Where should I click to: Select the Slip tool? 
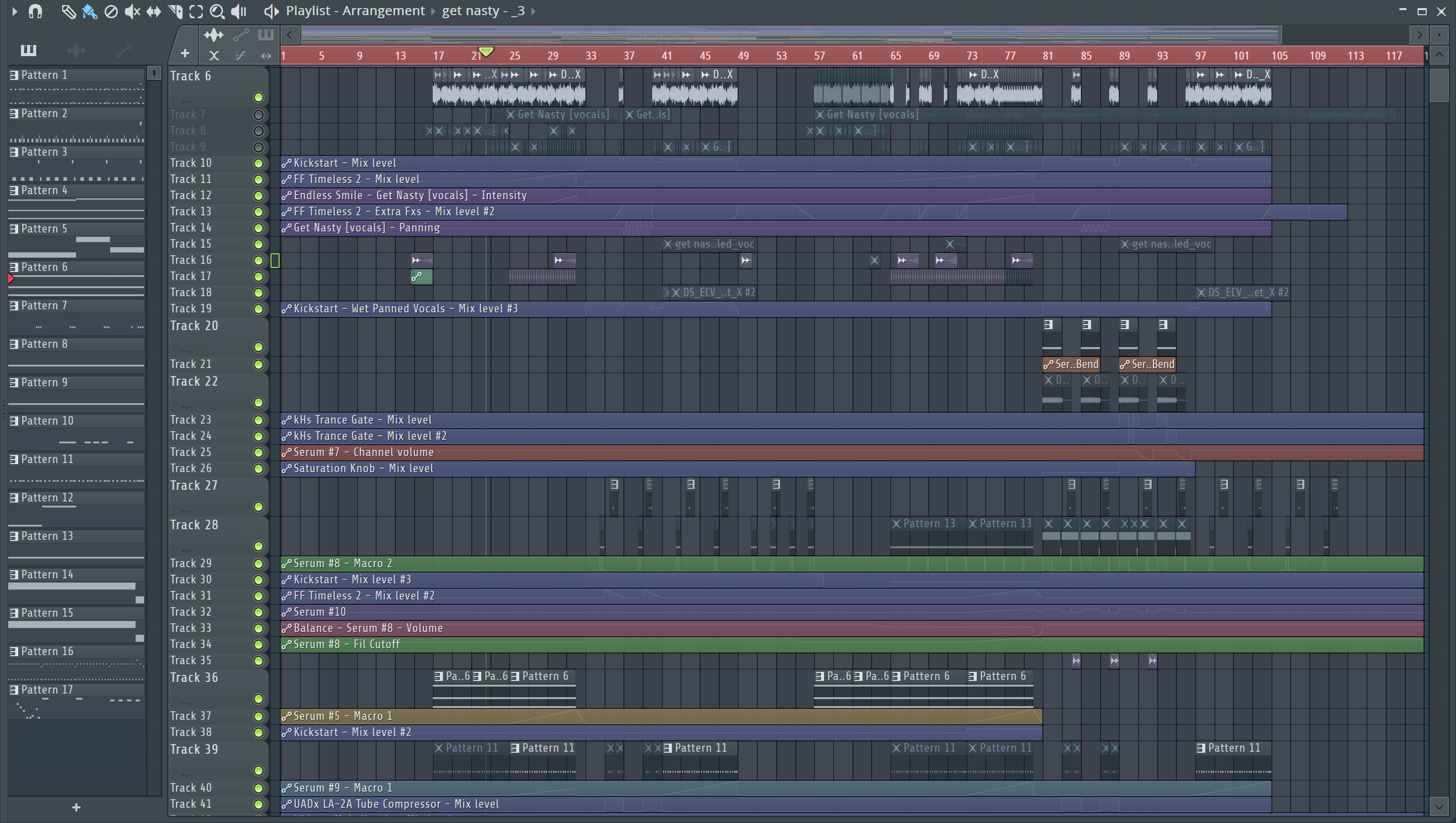click(x=153, y=11)
